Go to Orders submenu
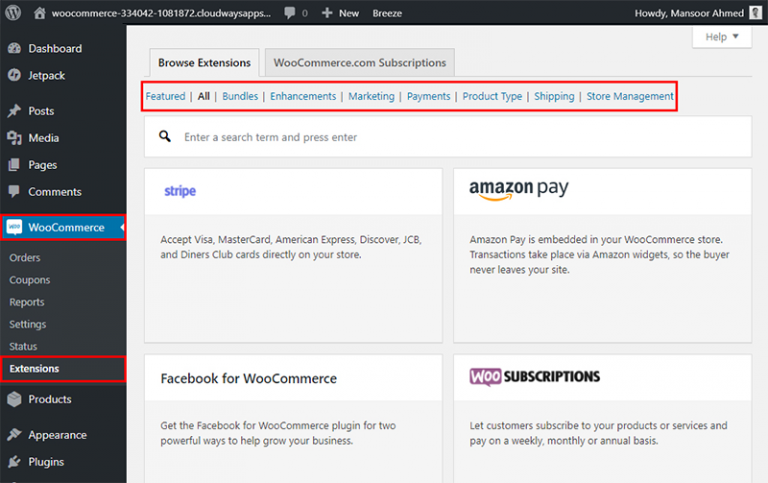Screen dimensions: 768x483 tap(24, 258)
